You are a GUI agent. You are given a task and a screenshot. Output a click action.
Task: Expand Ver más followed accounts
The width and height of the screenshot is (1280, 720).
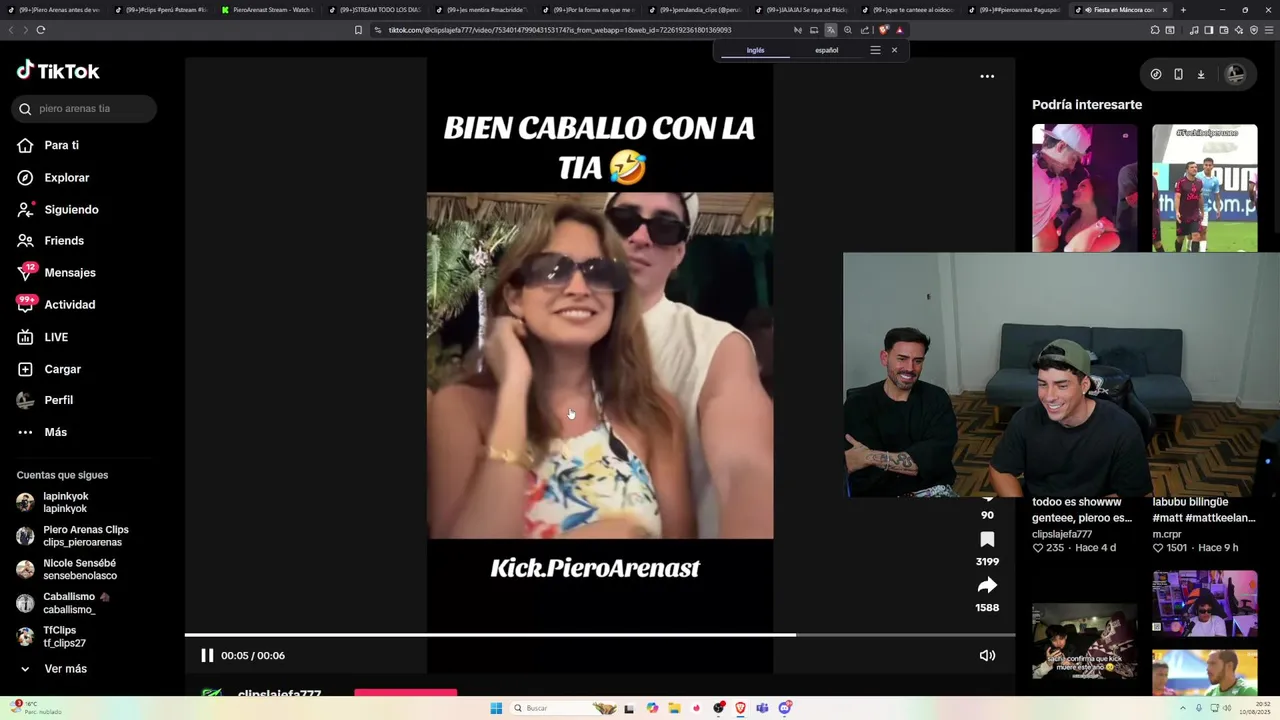pos(53,668)
